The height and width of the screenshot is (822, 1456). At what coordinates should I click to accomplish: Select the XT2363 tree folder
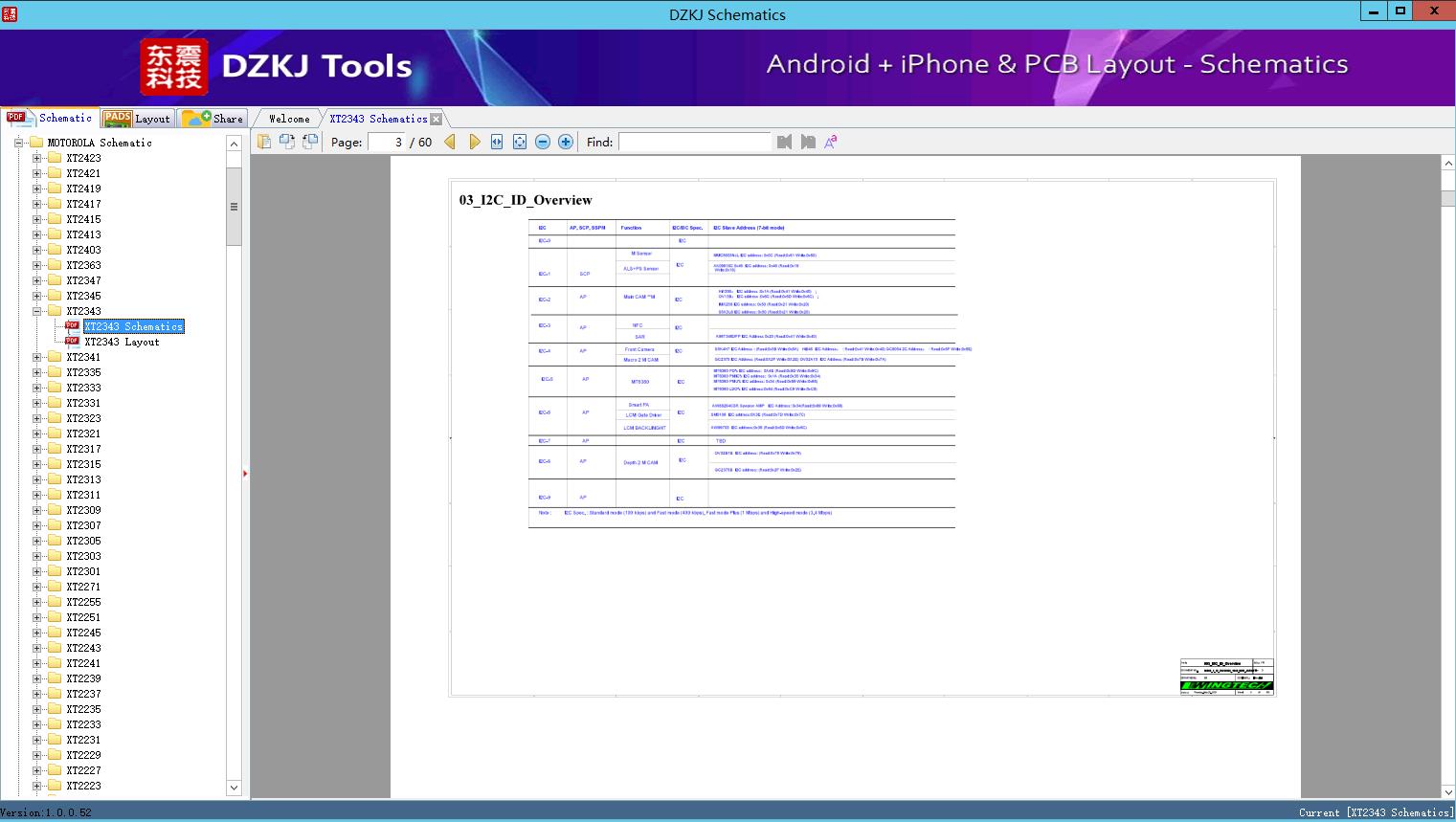(x=83, y=265)
